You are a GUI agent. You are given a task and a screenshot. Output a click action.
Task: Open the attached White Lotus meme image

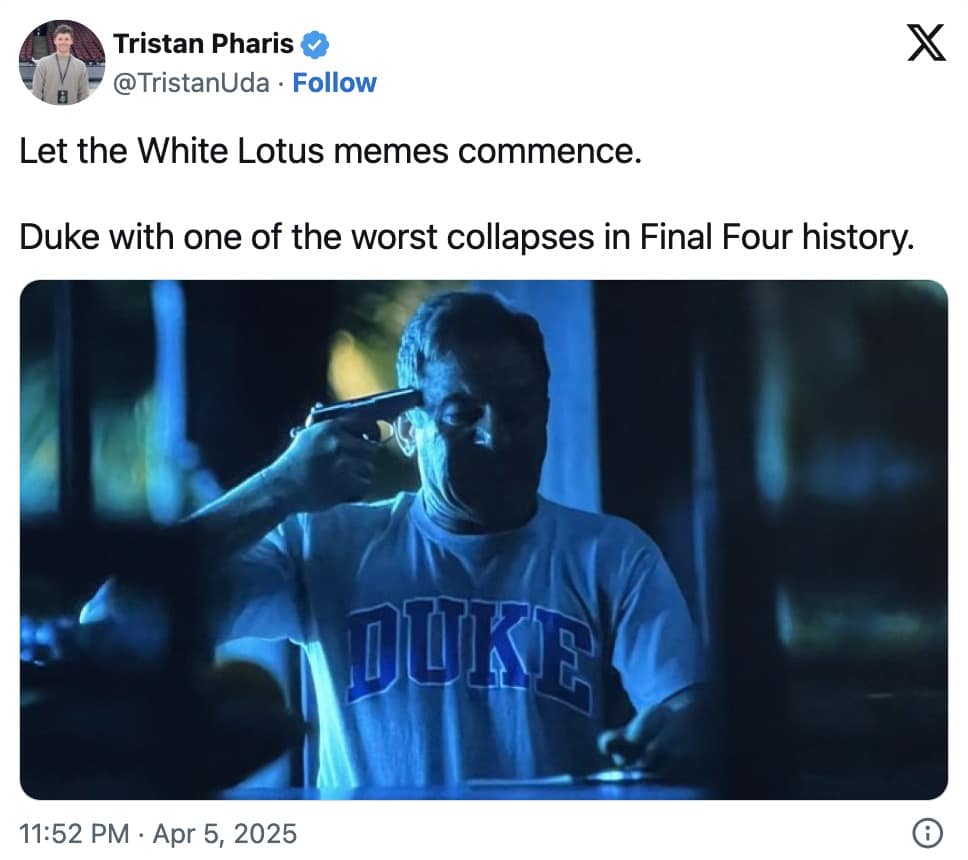pos(483,540)
